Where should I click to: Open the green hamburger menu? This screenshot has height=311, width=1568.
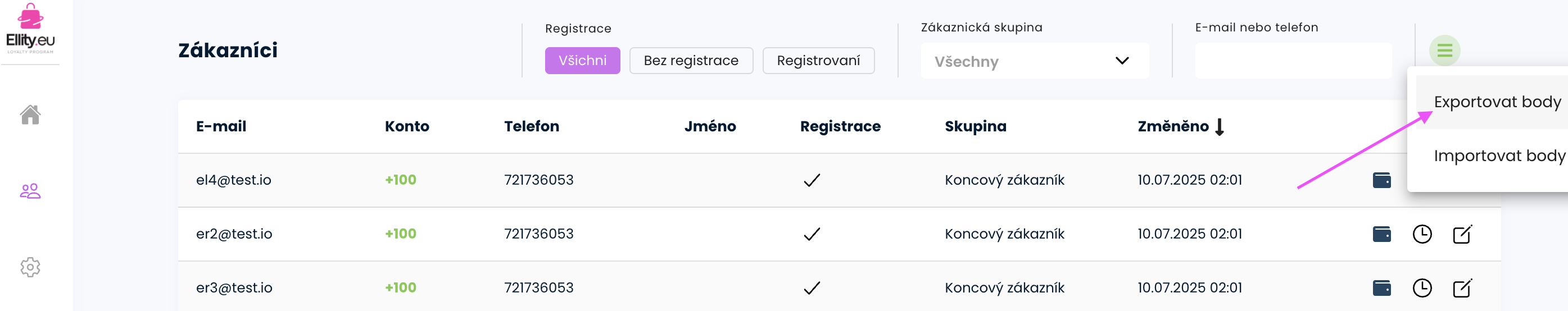[1444, 51]
